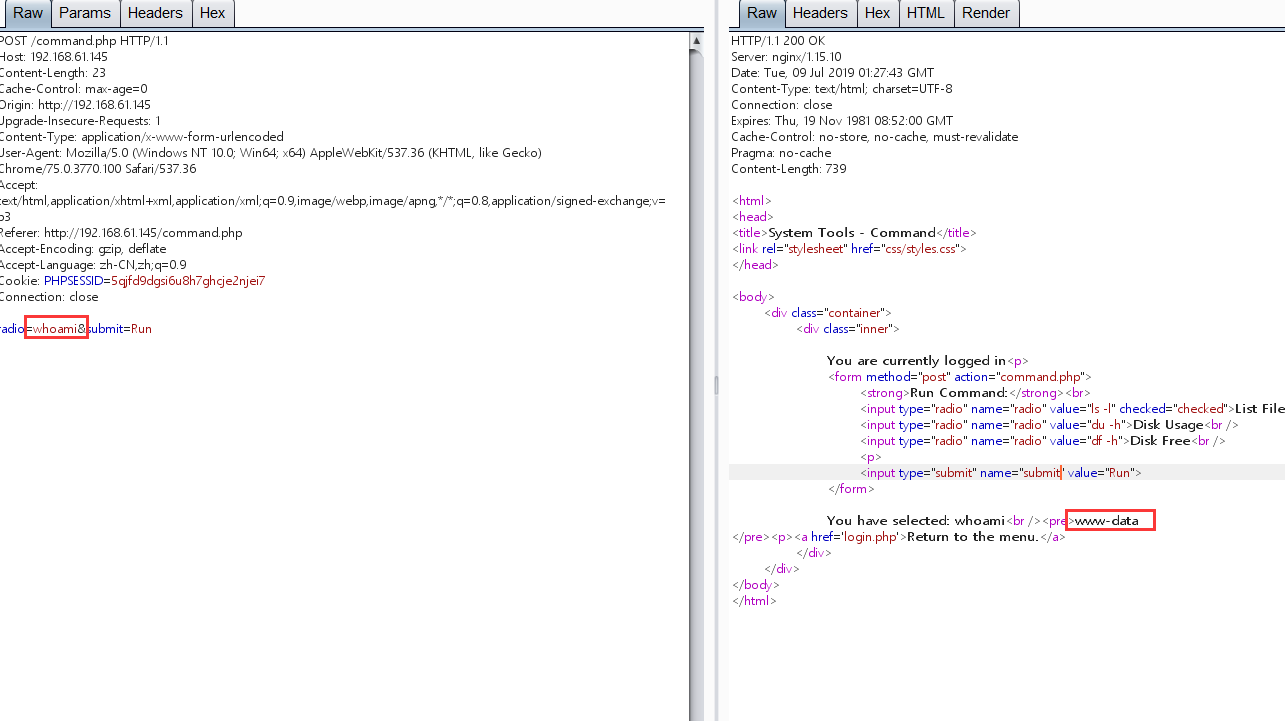
Task: Click the Disk Free radio input line
Action: point(1043,441)
